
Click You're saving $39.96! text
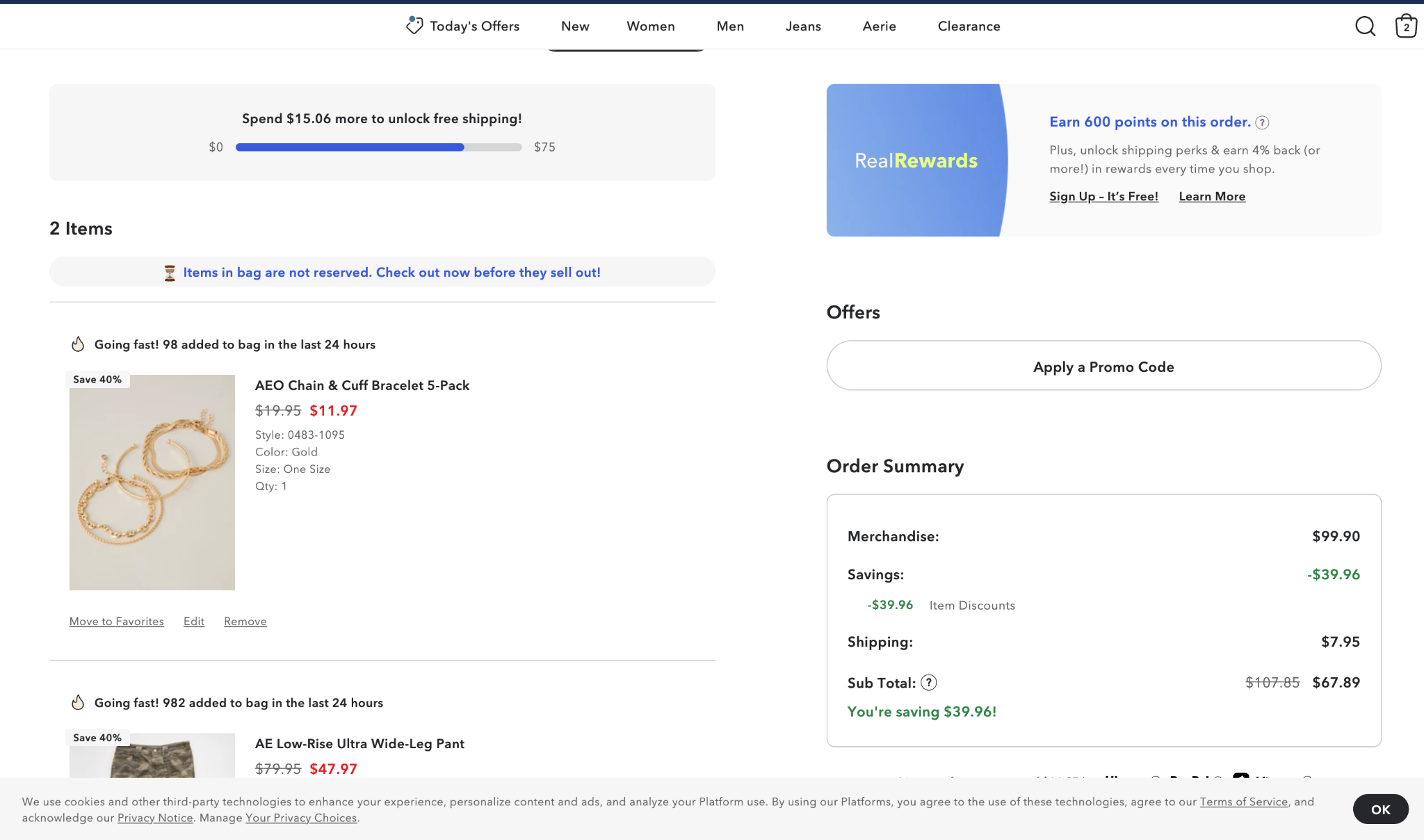coord(922,711)
